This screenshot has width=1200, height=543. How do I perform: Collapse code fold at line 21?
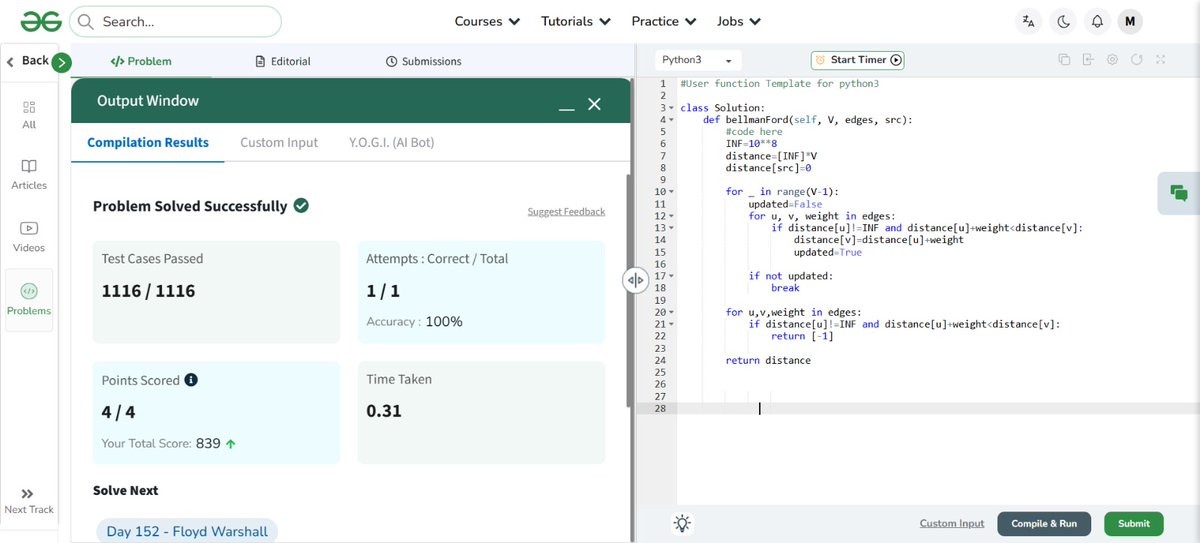coord(672,324)
